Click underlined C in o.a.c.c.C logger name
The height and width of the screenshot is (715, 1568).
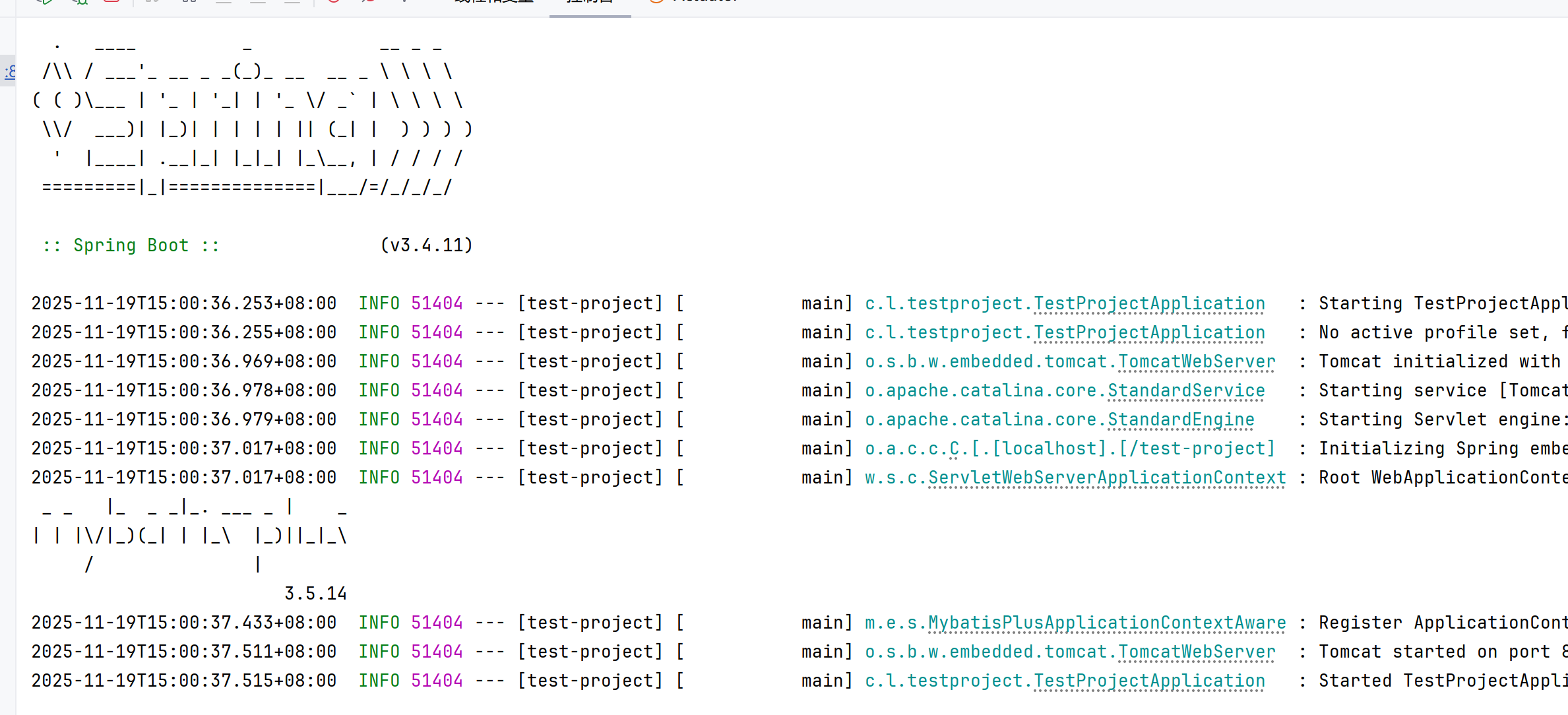click(954, 449)
